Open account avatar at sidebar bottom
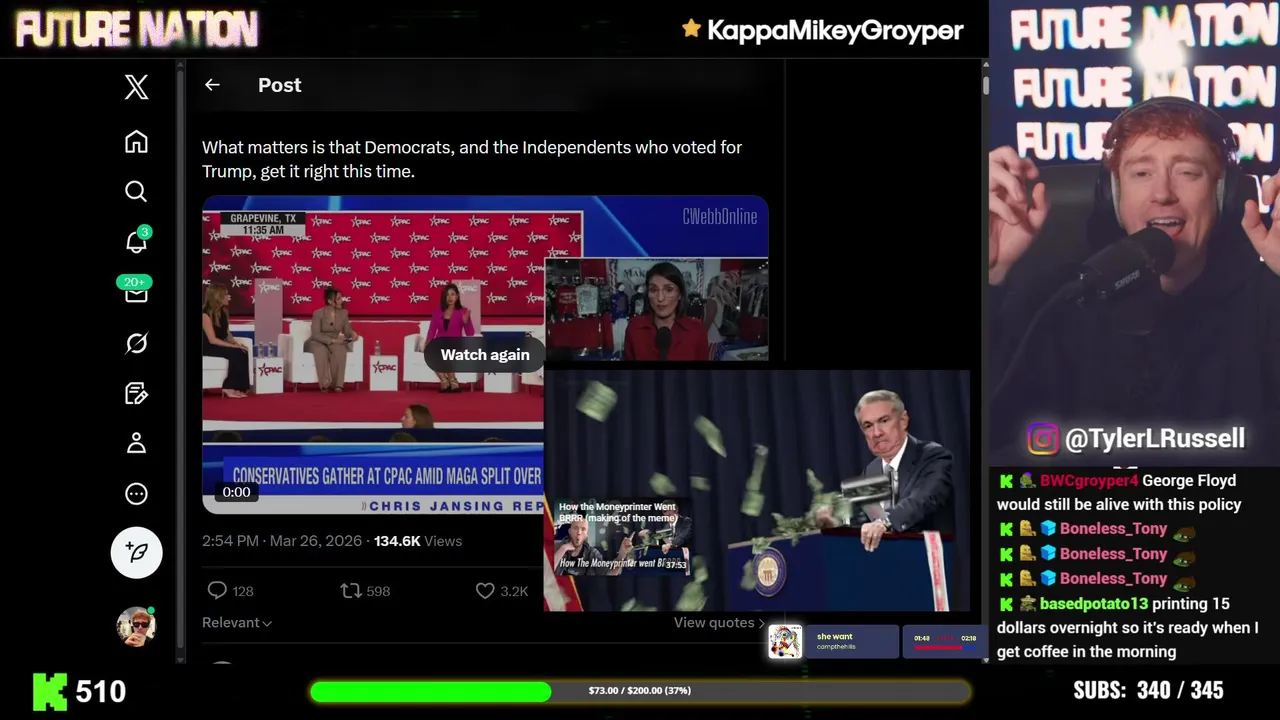1280x720 pixels. coord(136,626)
